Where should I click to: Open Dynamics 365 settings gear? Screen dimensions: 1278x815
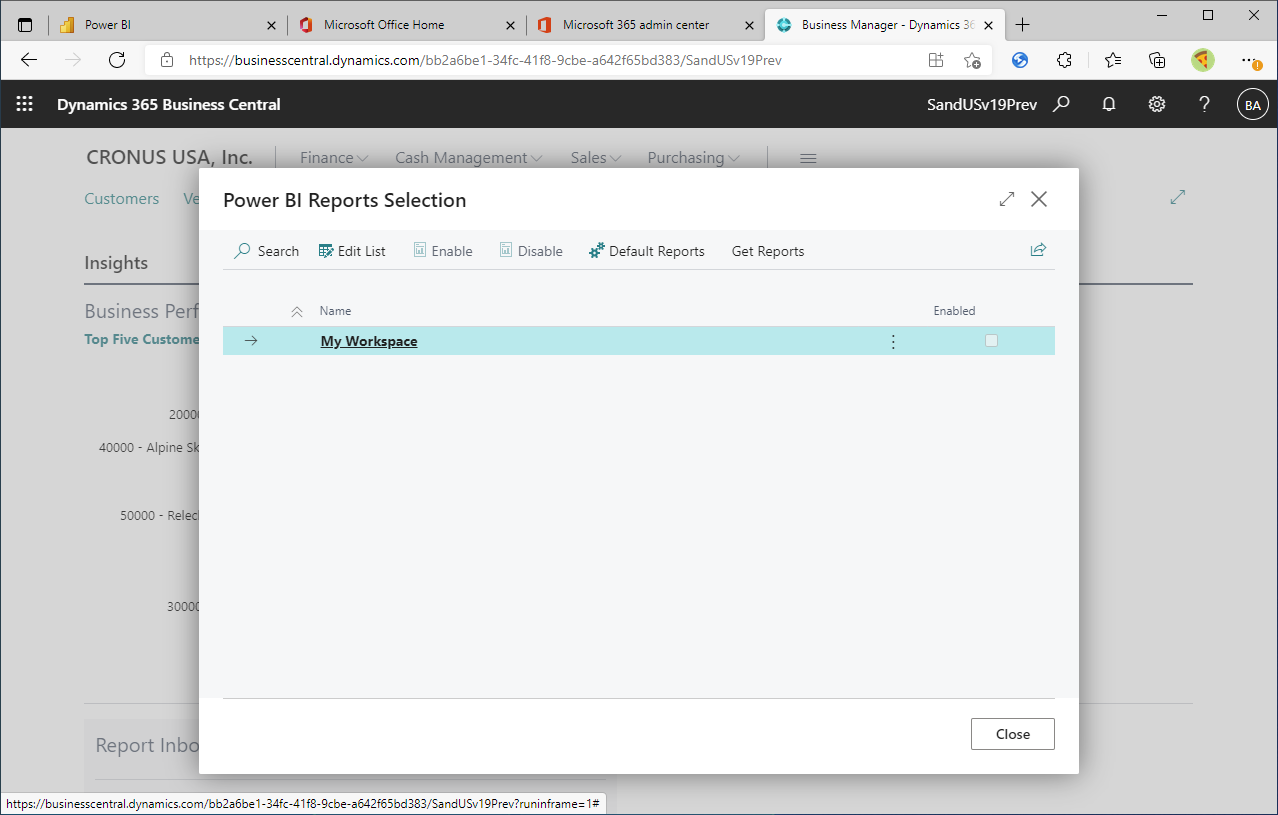pyautogui.click(x=1156, y=104)
